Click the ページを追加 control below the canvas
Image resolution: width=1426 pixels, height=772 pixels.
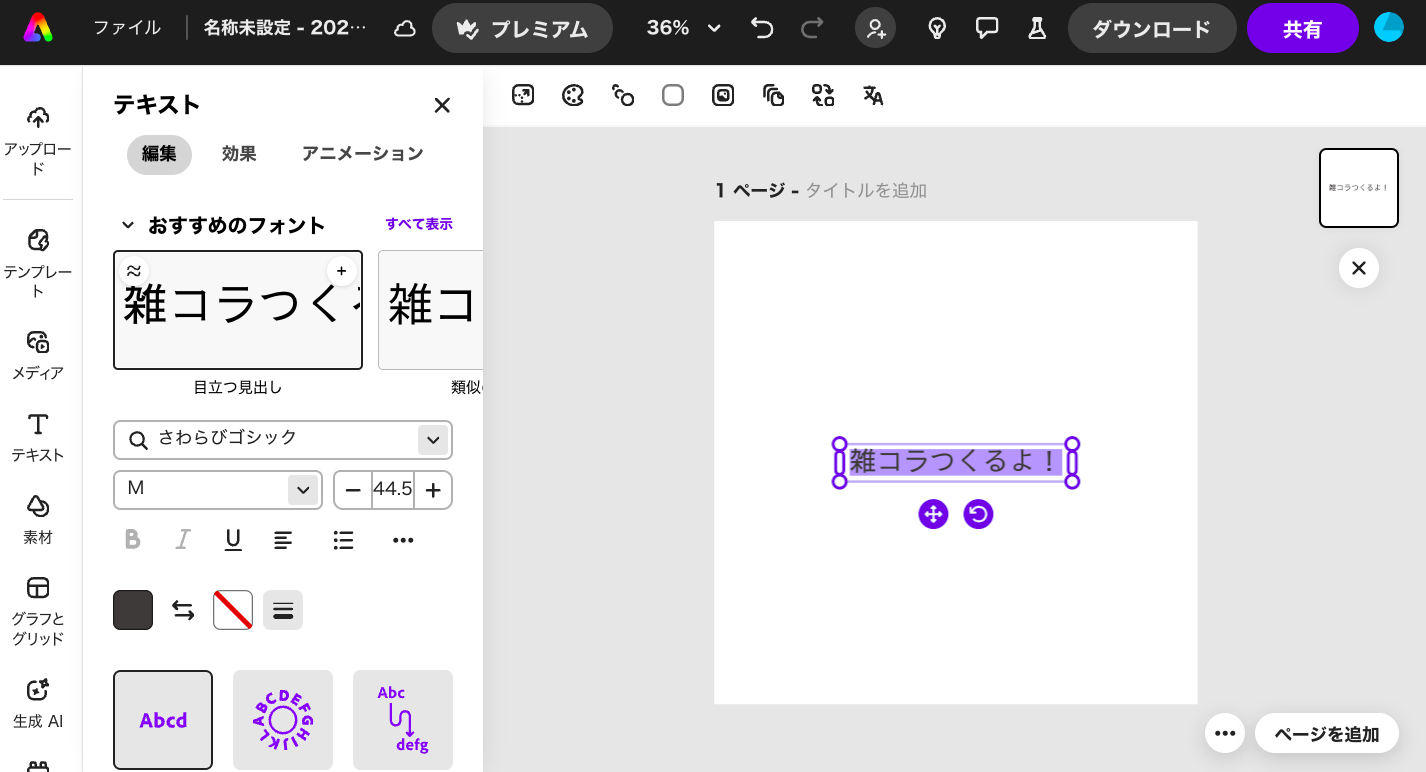(x=1327, y=733)
